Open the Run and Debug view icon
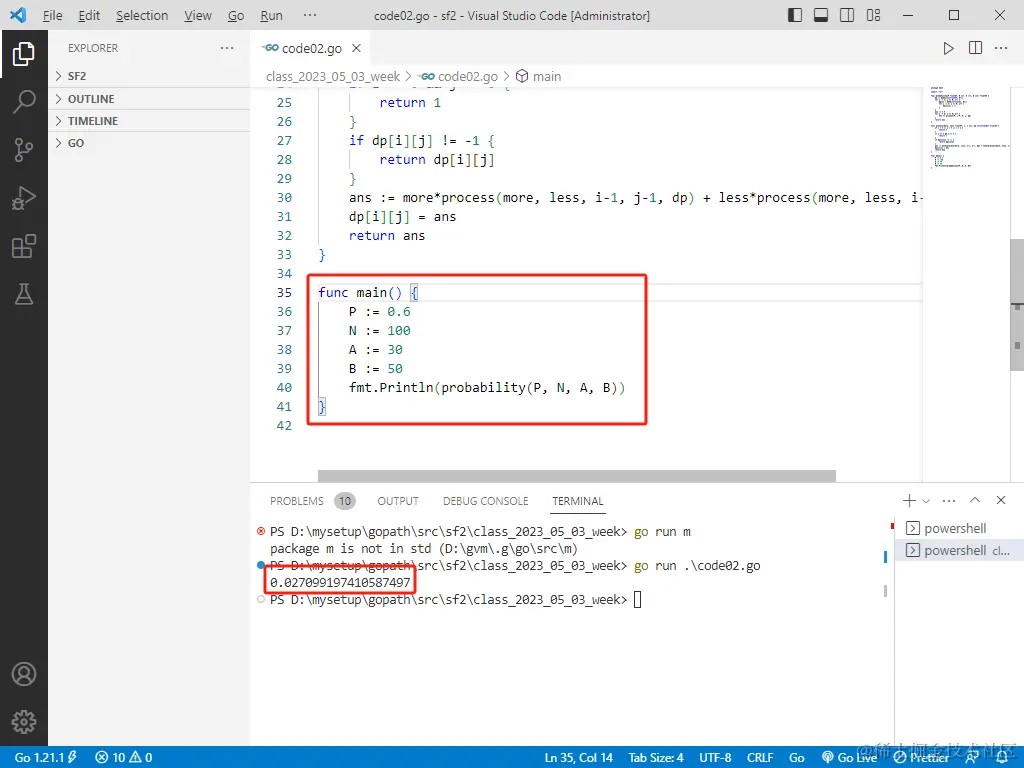1024x768 pixels. [x=24, y=198]
